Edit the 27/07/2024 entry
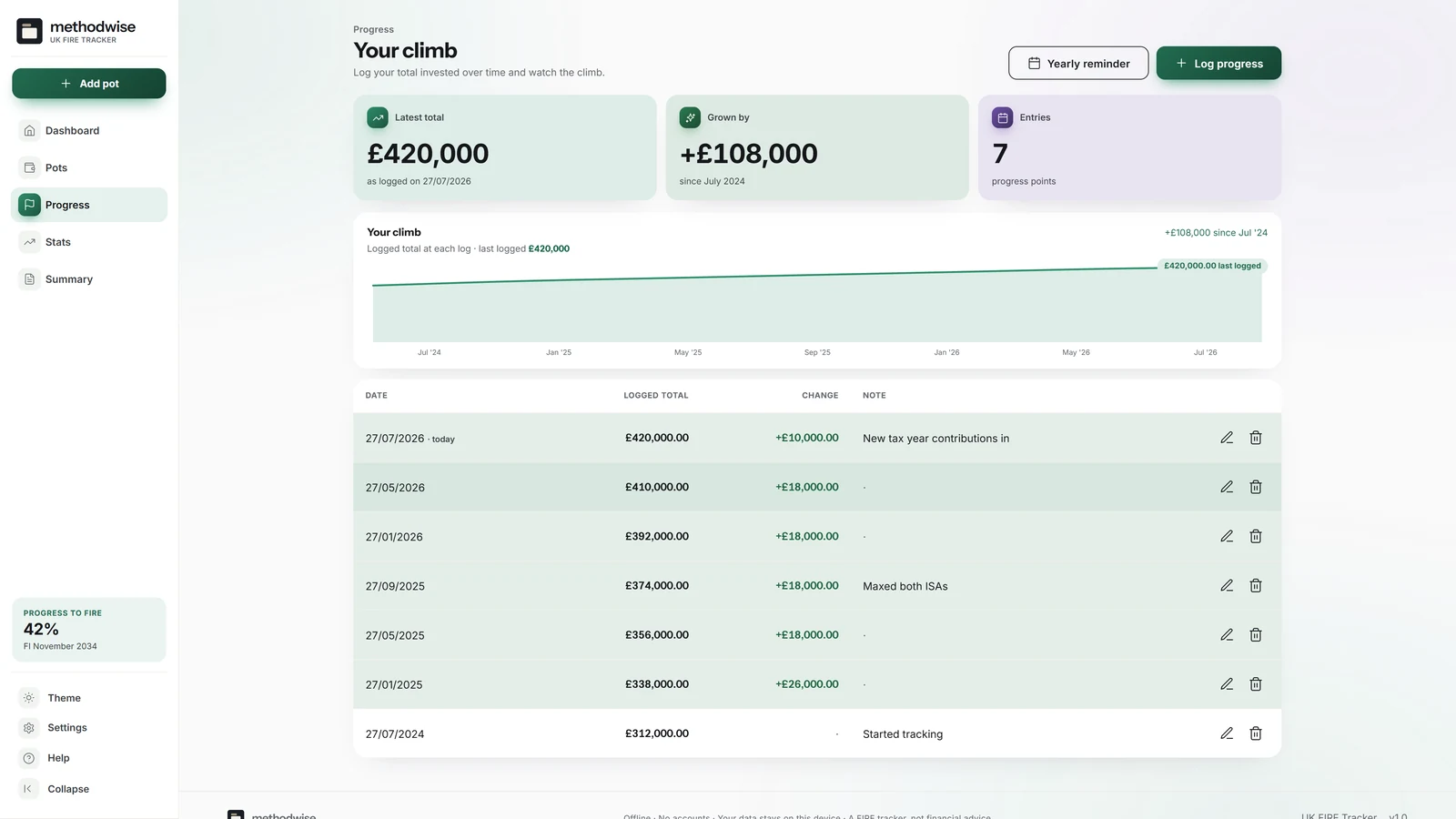 [x=1227, y=733]
